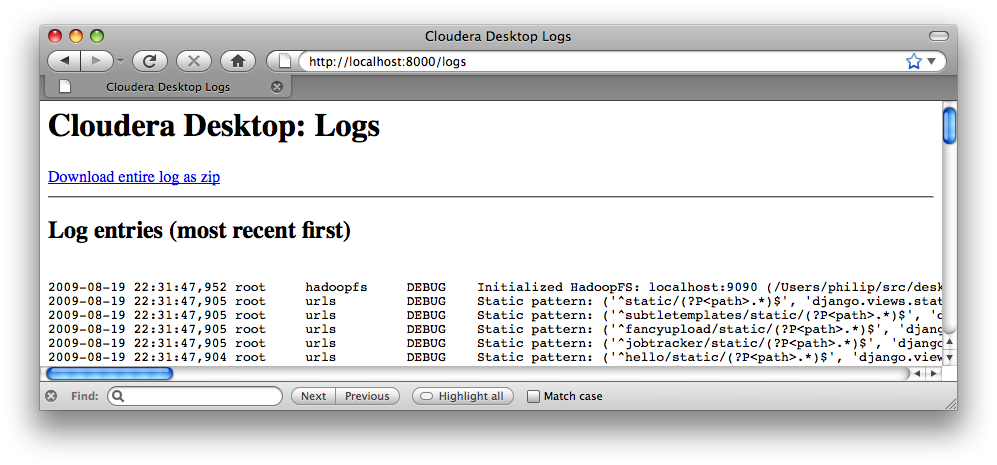The width and height of the screenshot is (997, 465).
Task: Enable the Match case checkbox
Action: [x=533, y=396]
